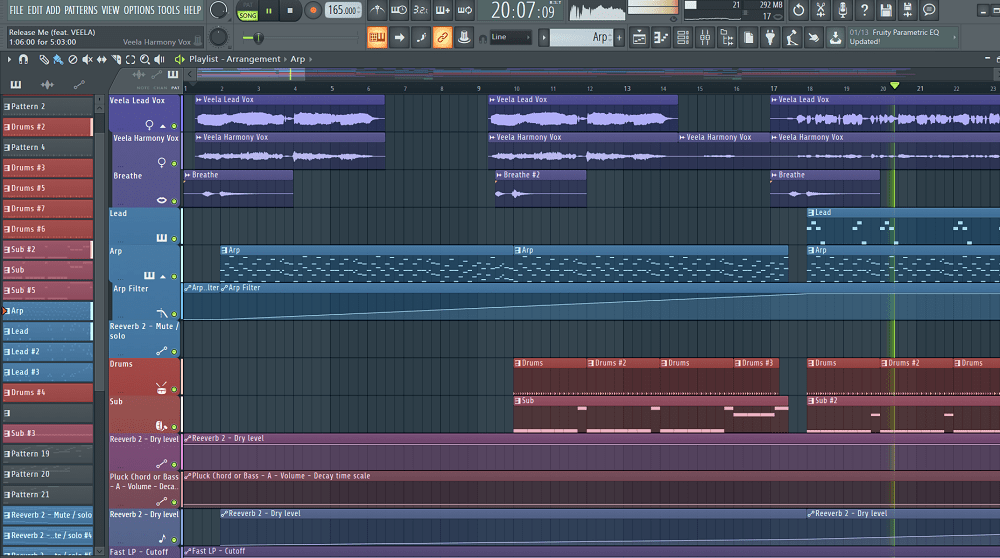The height and width of the screenshot is (558, 1000).
Task: Open the Playlist options menu arrow
Action: pyautogui.click(x=9, y=59)
